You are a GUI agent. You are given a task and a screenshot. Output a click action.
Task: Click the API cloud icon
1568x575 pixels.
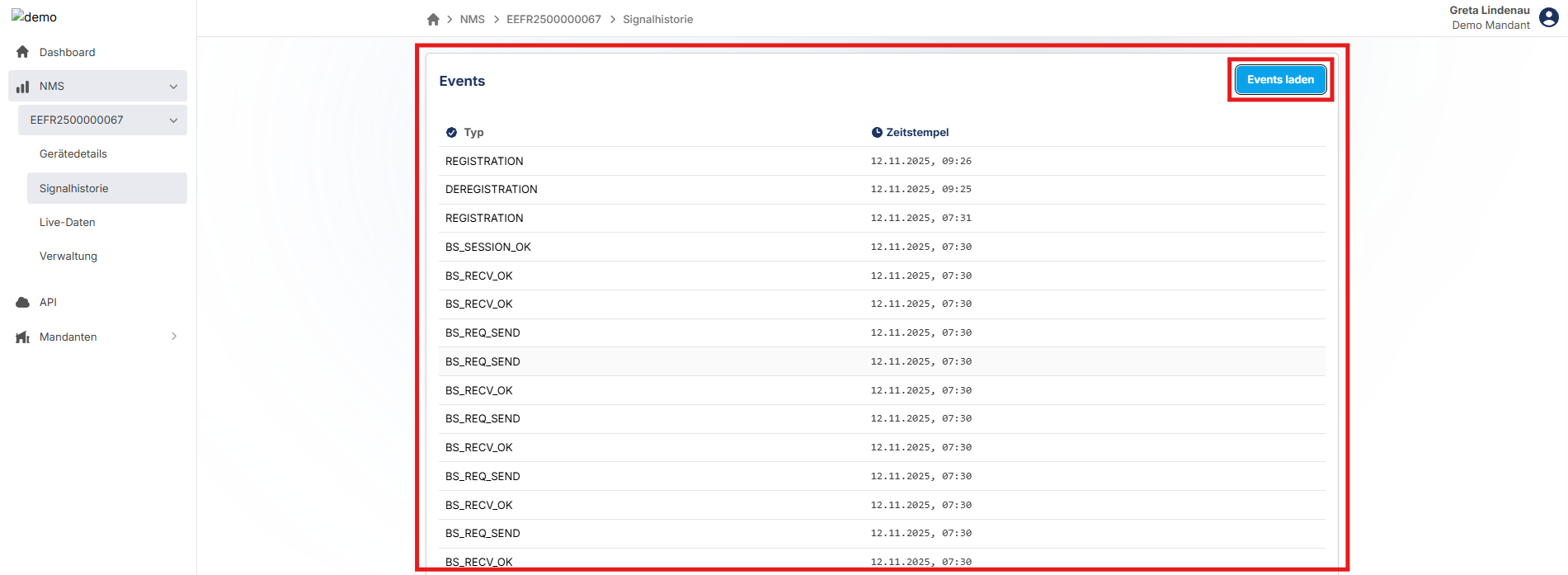click(23, 302)
